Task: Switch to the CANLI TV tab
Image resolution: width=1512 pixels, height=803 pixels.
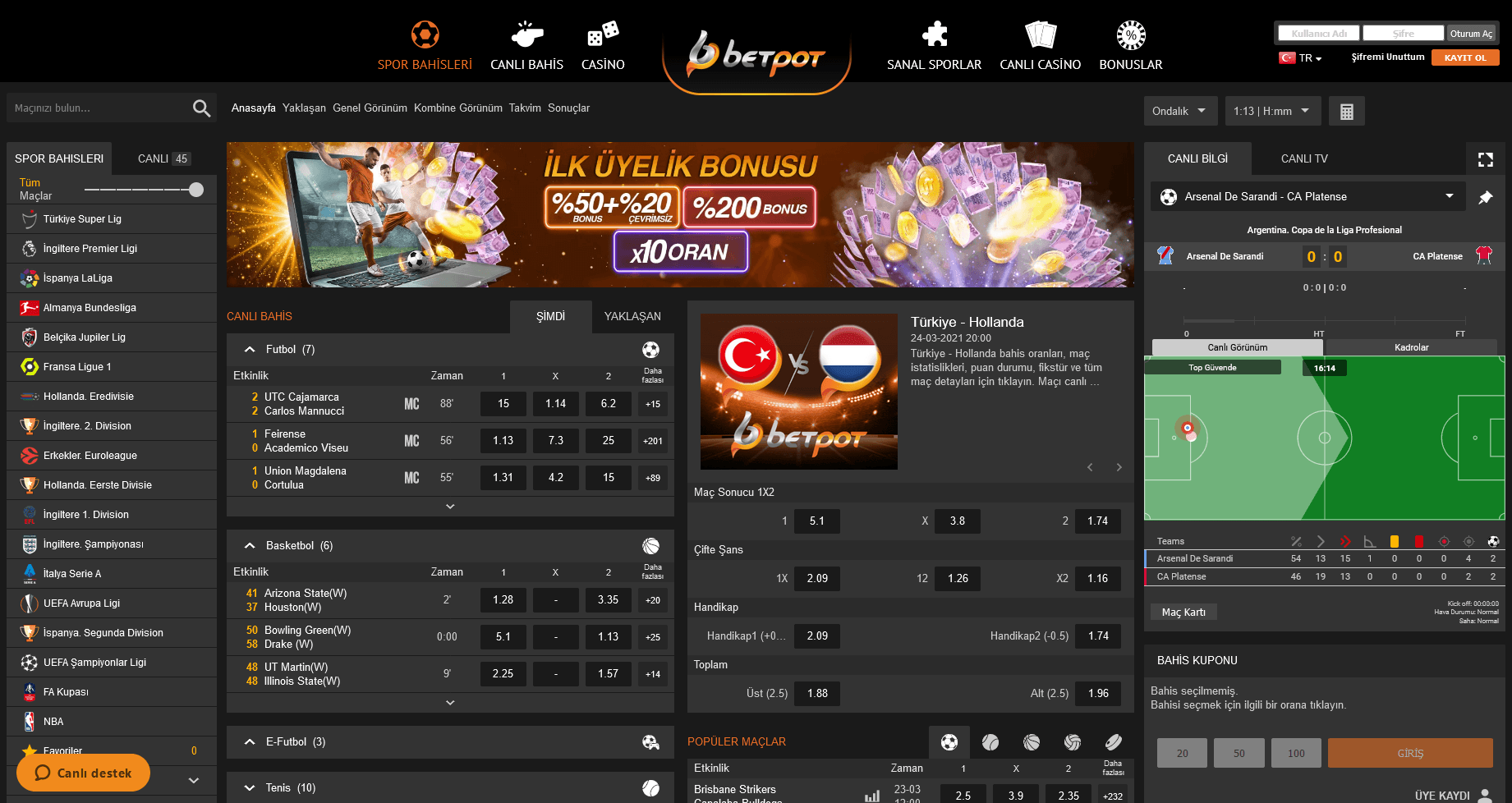Action: [1304, 159]
